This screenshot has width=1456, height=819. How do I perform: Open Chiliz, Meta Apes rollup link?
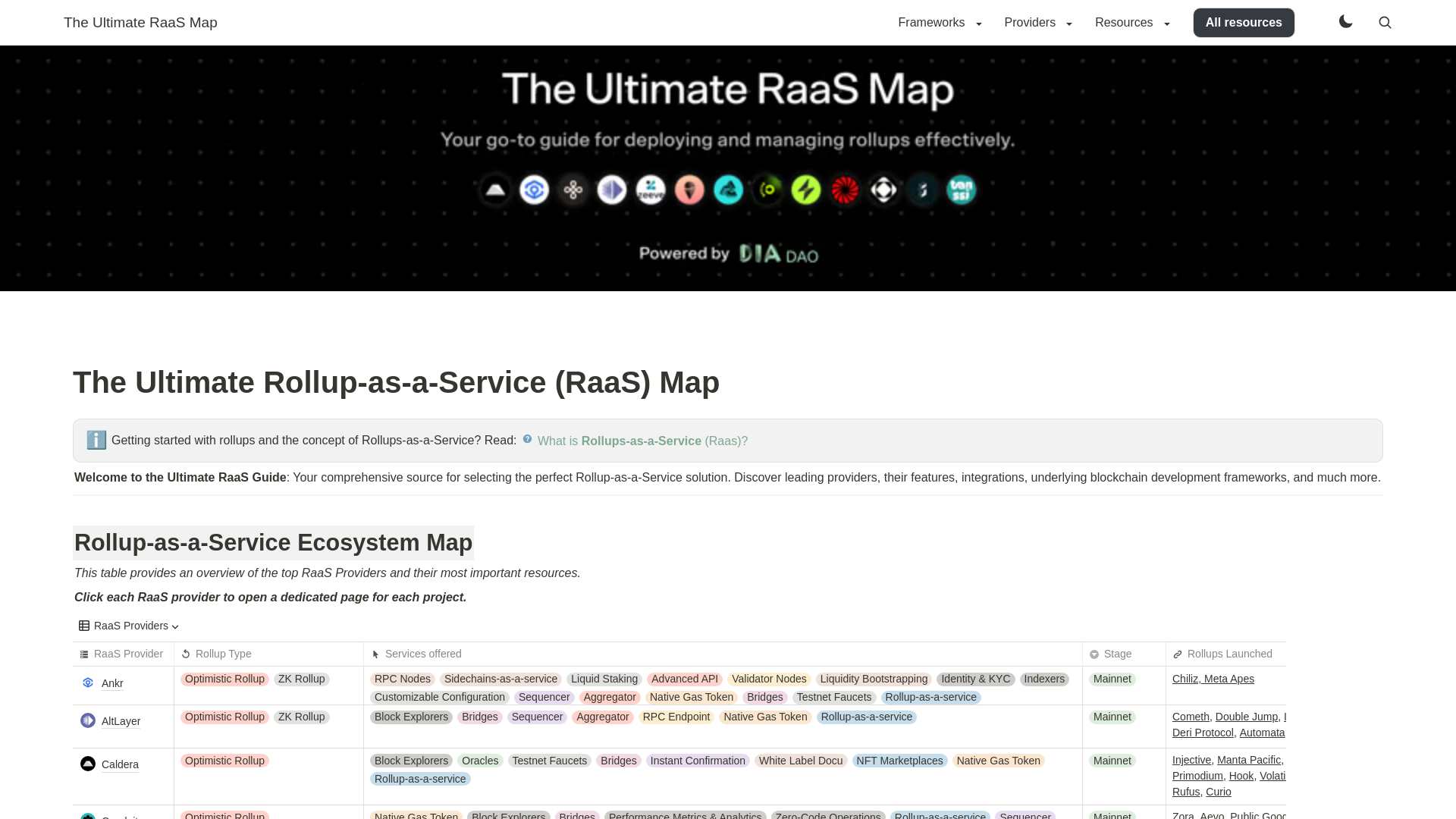pyautogui.click(x=1213, y=679)
